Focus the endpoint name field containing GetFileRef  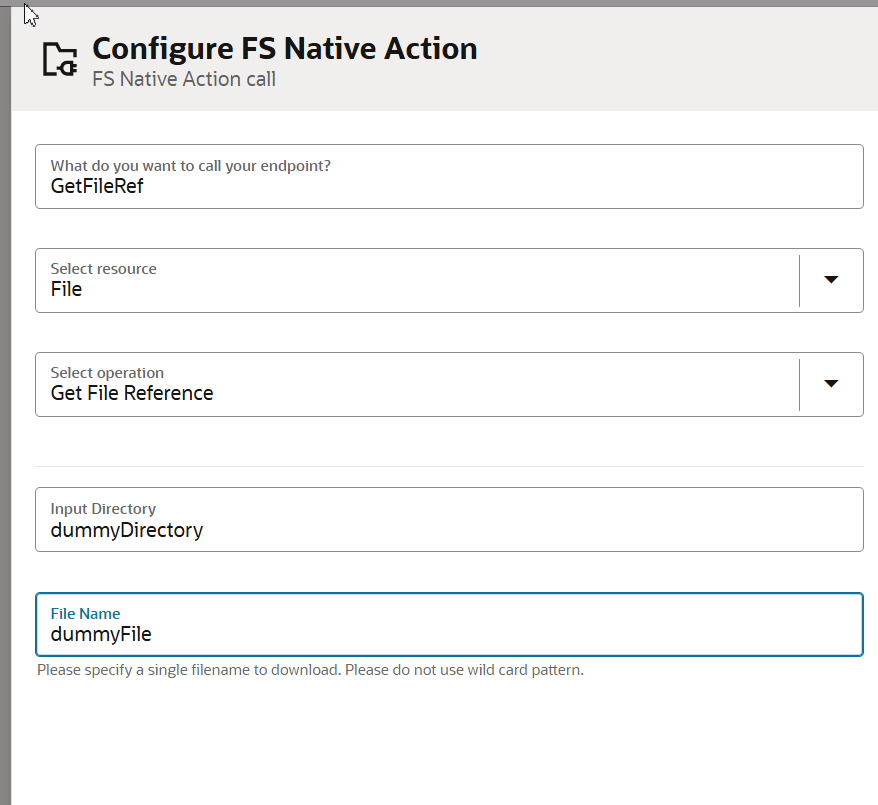click(449, 176)
